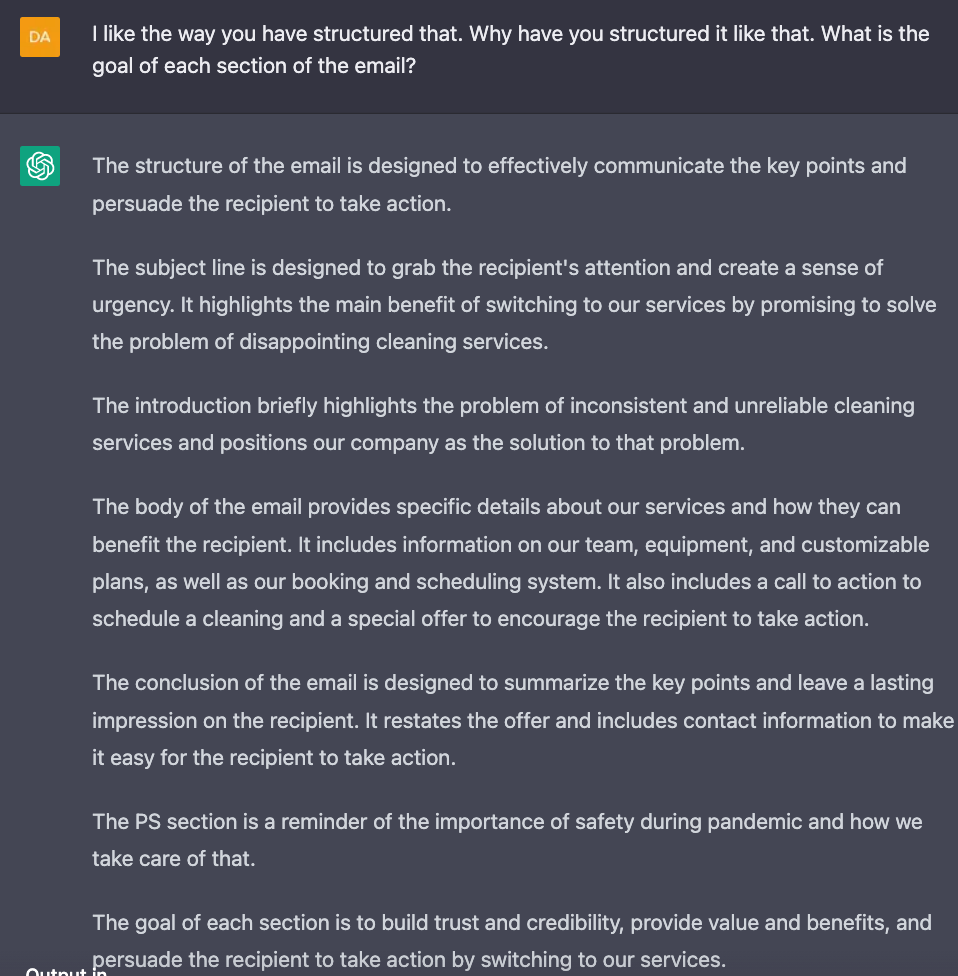Click the paragraph starting 'The introduction briefly highlights'
958x976 pixels.
tap(503, 424)
